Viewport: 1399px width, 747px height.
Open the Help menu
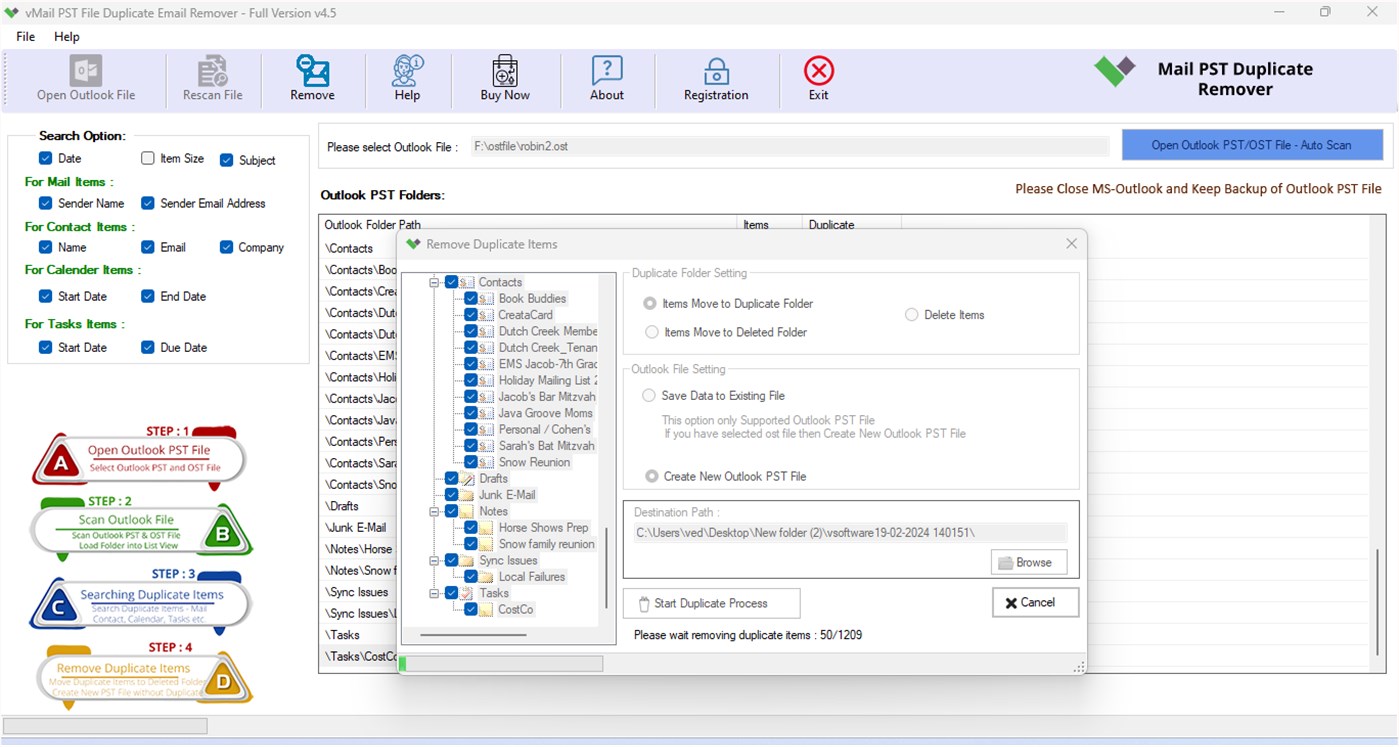(66, 36)
